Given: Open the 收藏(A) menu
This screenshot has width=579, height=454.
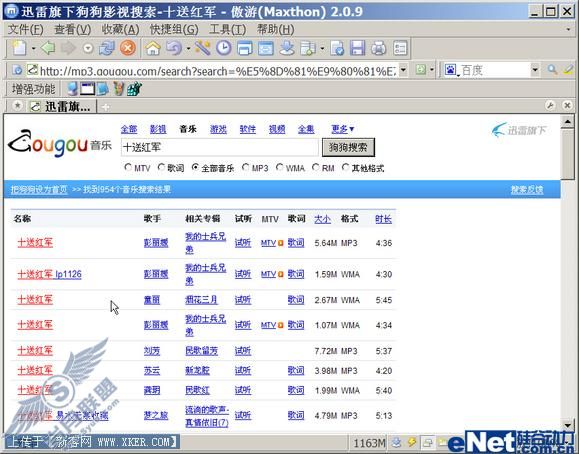Looking at the screenshot, I should point(120,29).
